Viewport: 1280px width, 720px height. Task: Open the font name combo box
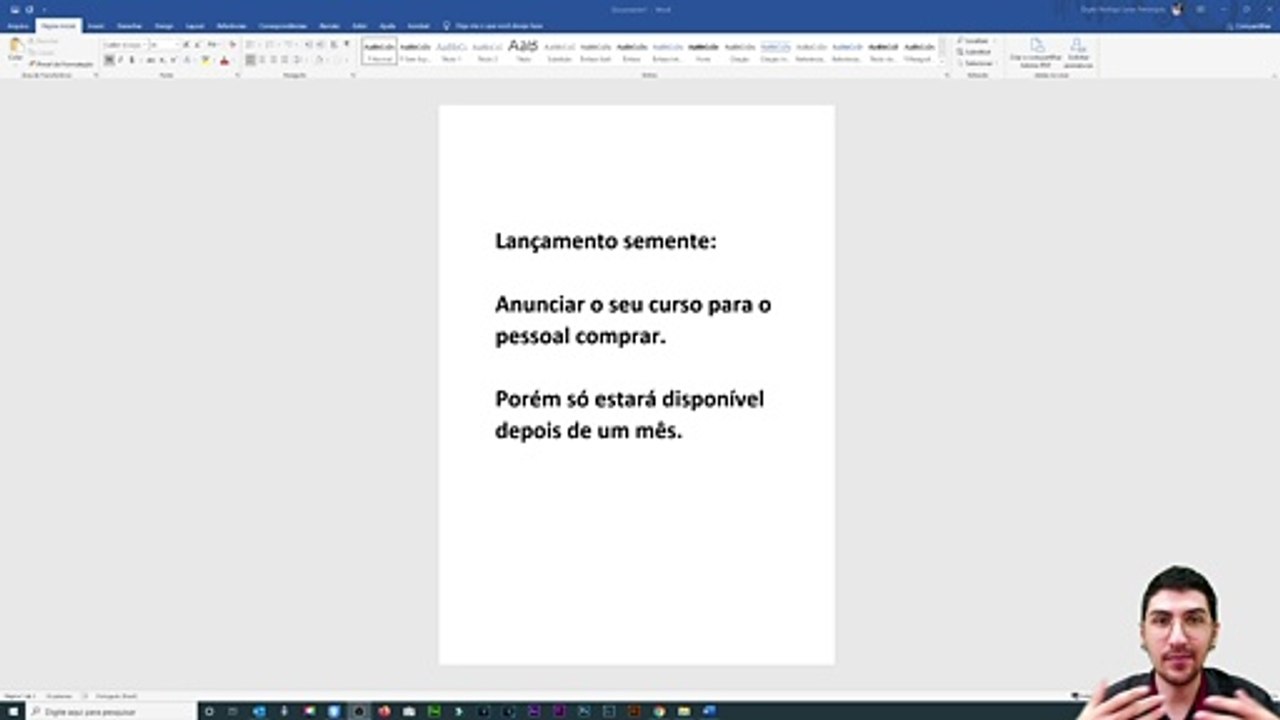(x=125, y=45)
